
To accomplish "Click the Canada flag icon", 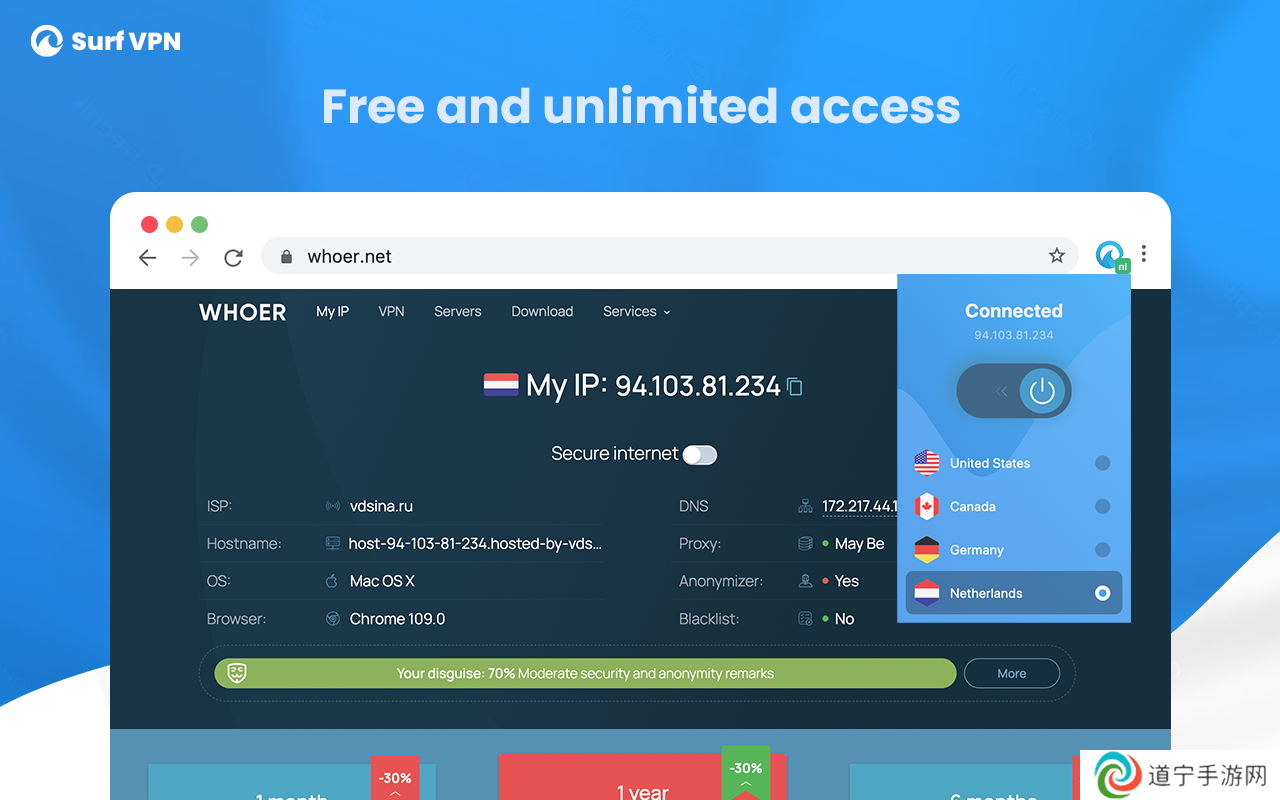I will pyautogui.click(x=927, y=506).
